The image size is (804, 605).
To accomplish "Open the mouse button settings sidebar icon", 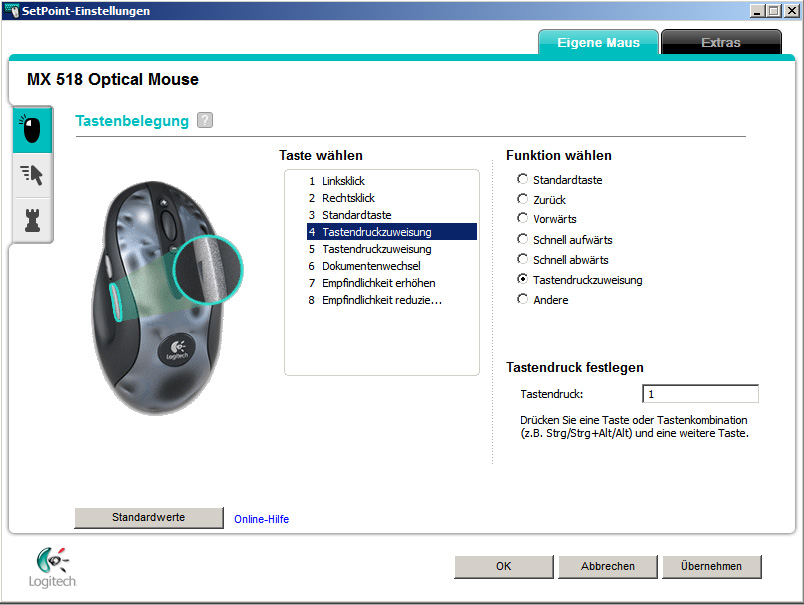I will point(32,130).
